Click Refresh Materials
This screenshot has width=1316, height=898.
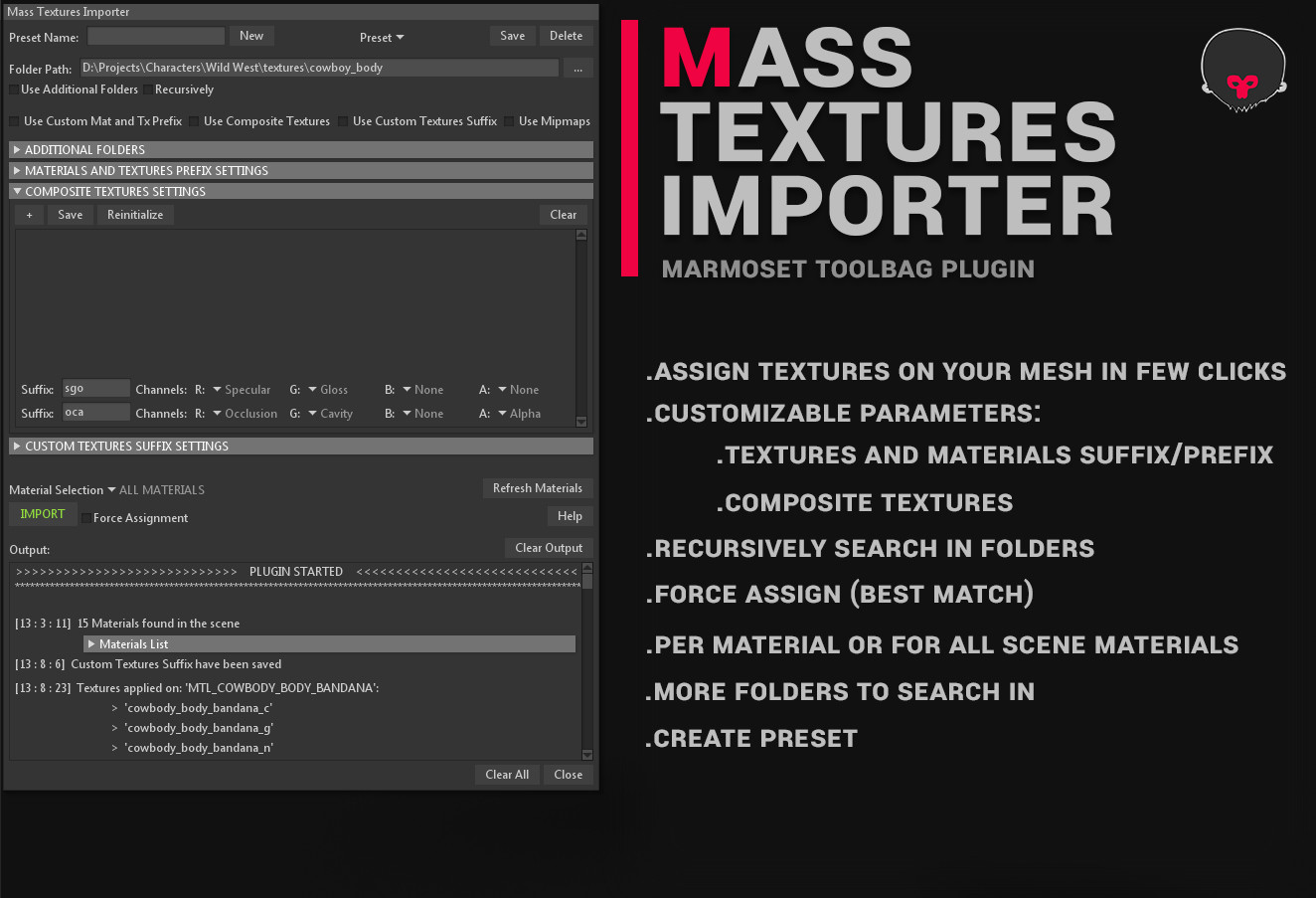click(x=538, y=487)
